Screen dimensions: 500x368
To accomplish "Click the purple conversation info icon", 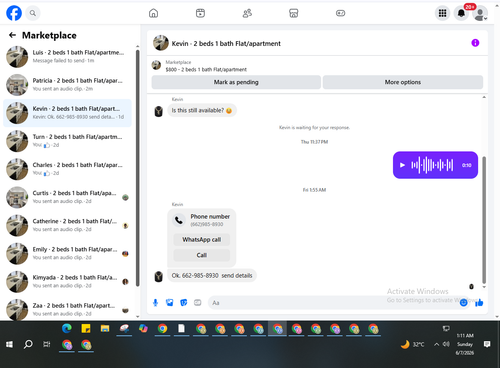I will pos(475,43).
